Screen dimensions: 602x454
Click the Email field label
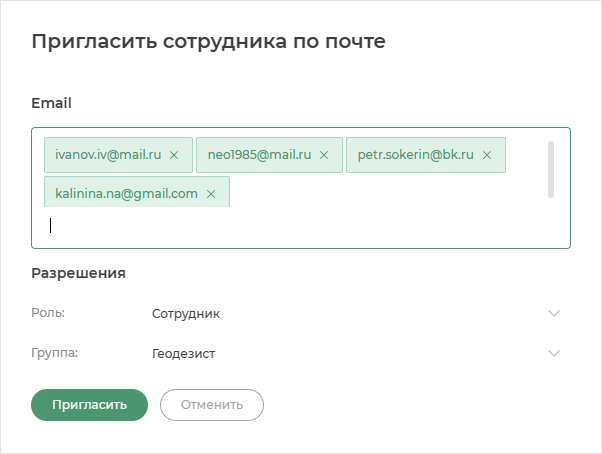click(51, 103)
